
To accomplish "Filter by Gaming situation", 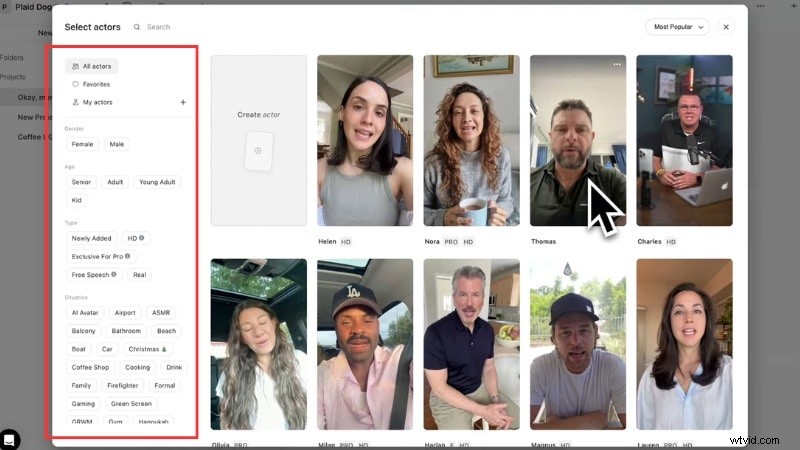I will coord(83,404).
